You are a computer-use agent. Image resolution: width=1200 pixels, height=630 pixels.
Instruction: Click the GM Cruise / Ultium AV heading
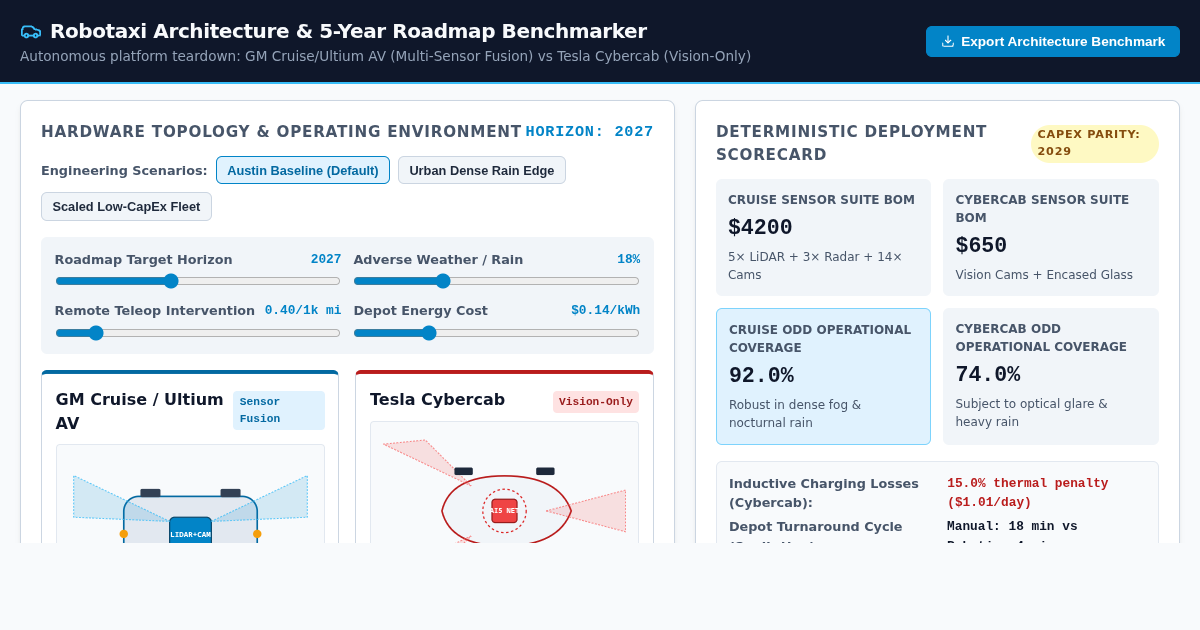pos(140,411)
